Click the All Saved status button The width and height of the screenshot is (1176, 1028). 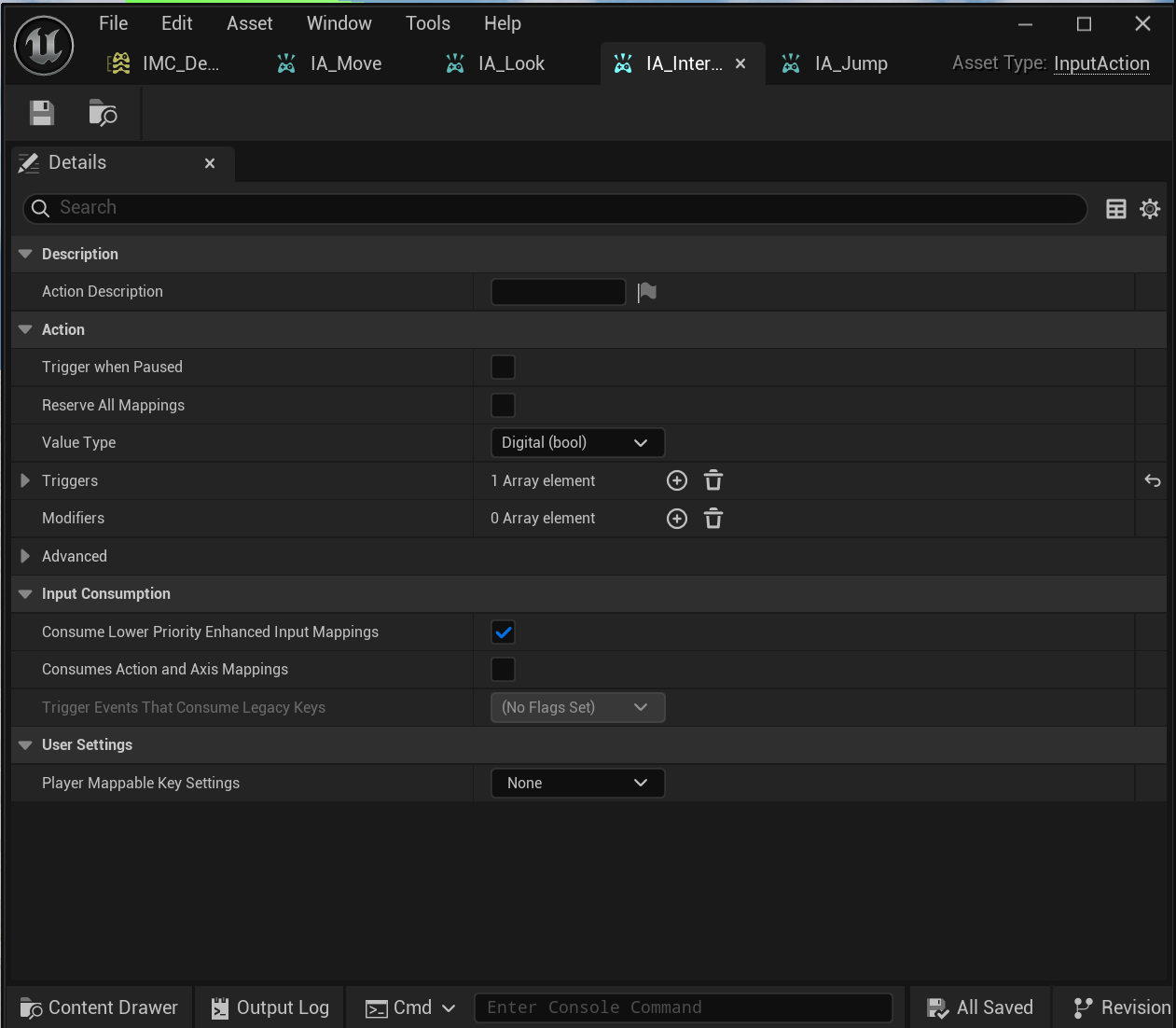pyautogui.click(x=980, y=1007)
